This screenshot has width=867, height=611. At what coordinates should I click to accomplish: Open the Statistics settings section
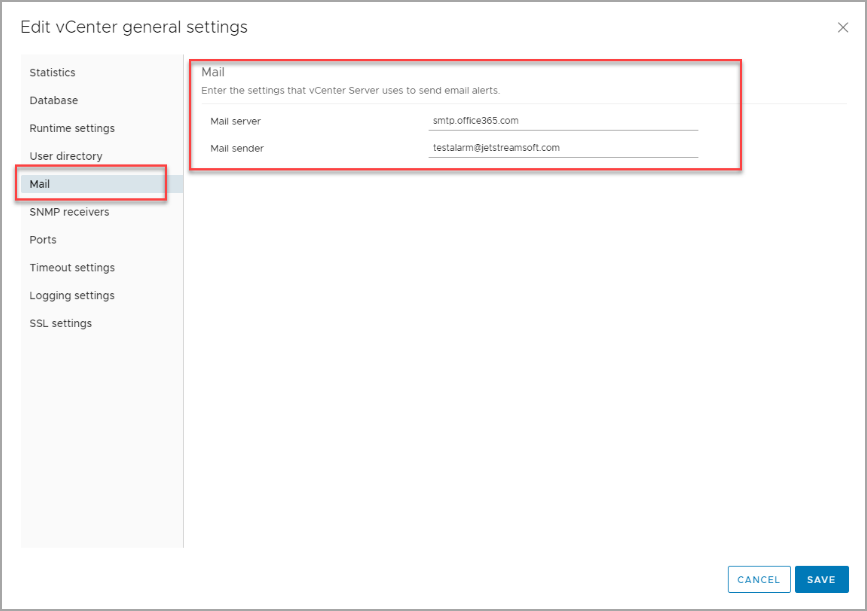[x=52, y=73]
